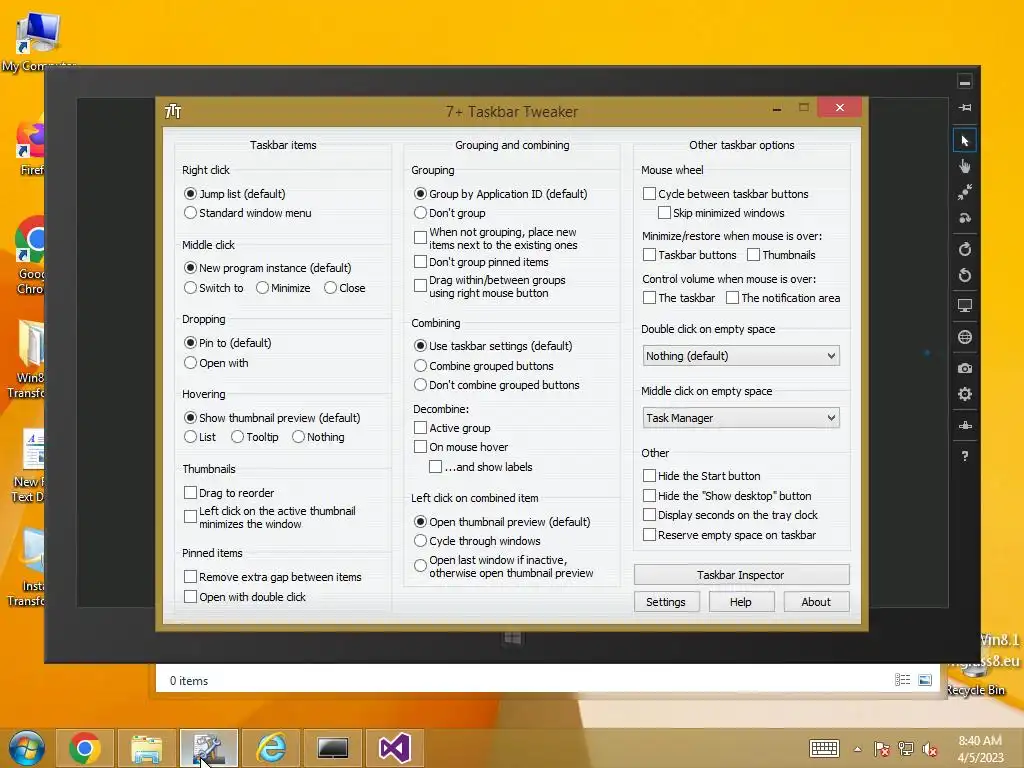1024x768 pixels.
Task: Select Nothing for hovering
Action: point(318,437)
